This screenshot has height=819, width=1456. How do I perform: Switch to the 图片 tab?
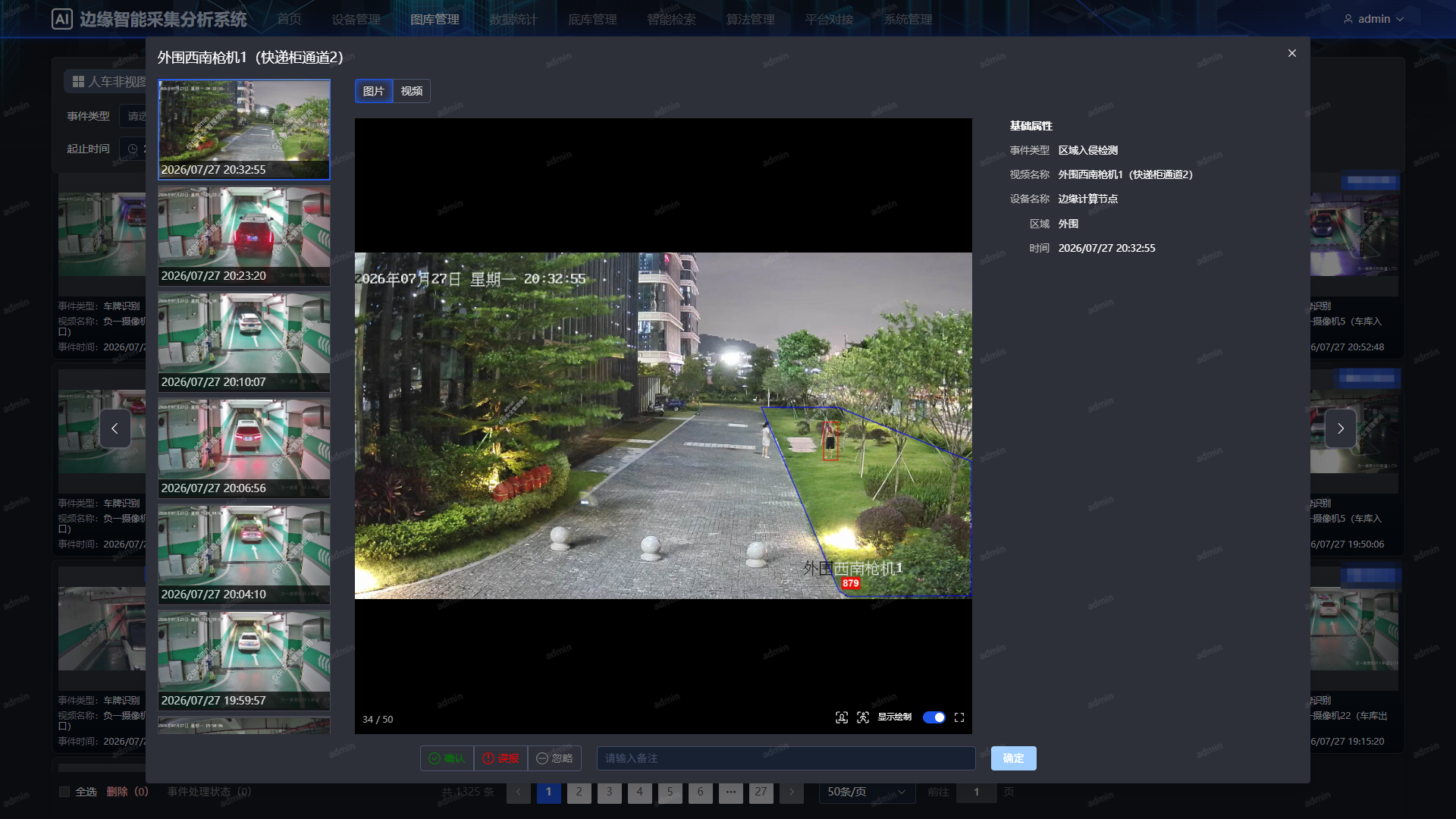[374, 91]
